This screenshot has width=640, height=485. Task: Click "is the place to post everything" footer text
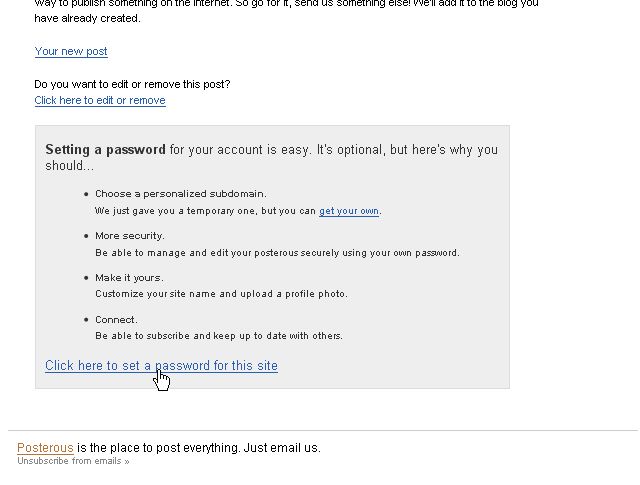pos(199,448)
